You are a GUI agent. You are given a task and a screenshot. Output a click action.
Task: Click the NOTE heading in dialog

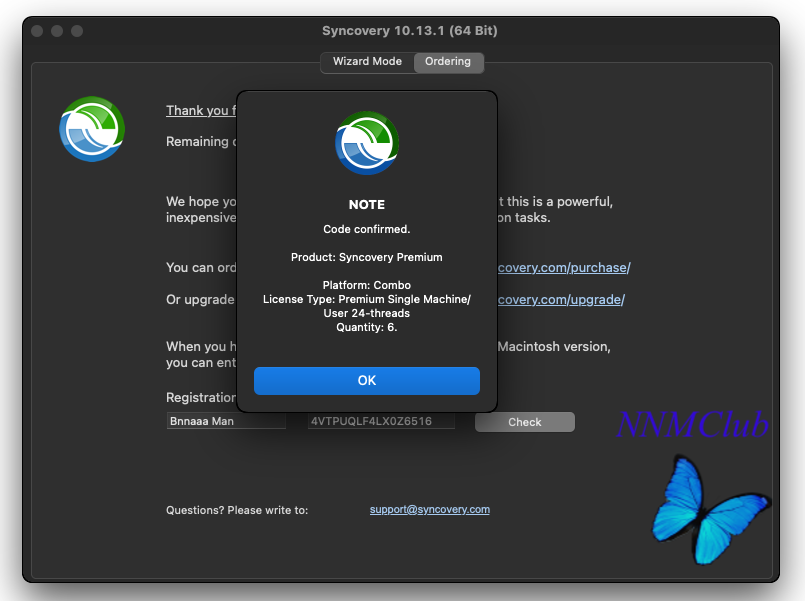pos(367,204)
